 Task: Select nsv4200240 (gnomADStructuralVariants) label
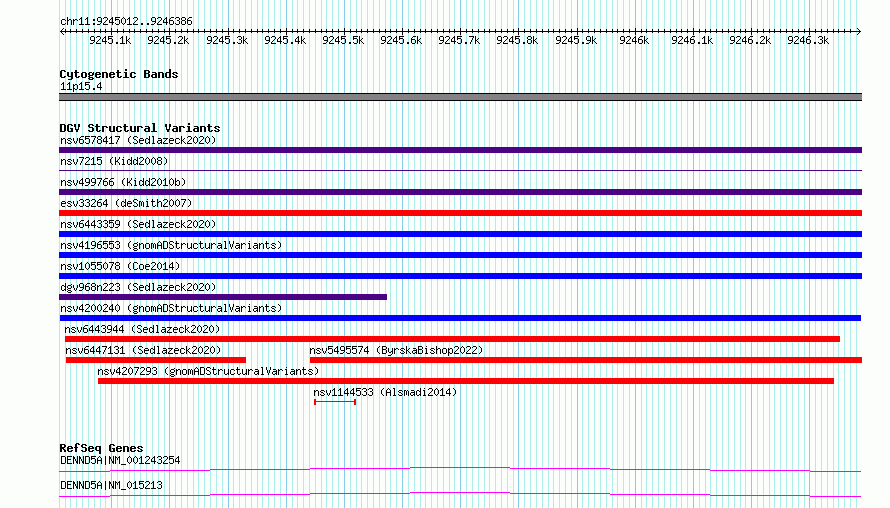(x=171, y=308)
